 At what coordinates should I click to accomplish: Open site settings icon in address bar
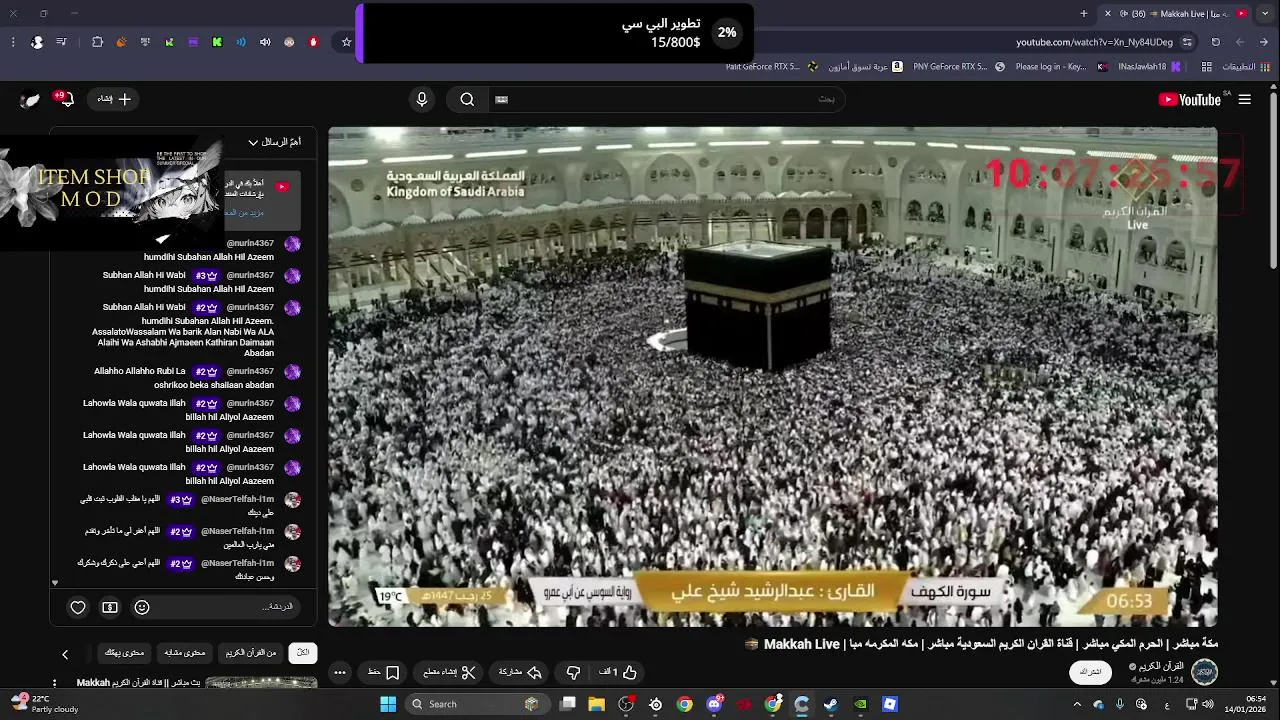[x=1187, y=42]
